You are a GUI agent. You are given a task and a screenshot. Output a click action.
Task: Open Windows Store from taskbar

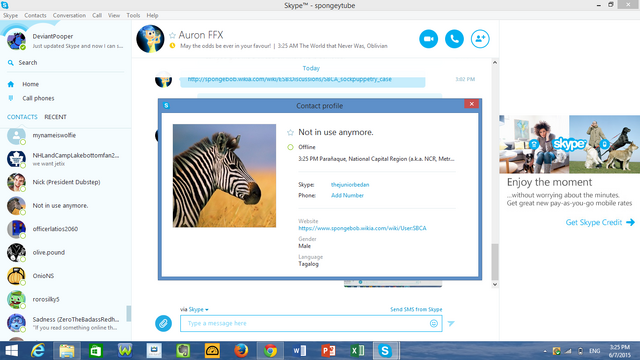pyautogui.click(x=96, y=351)
